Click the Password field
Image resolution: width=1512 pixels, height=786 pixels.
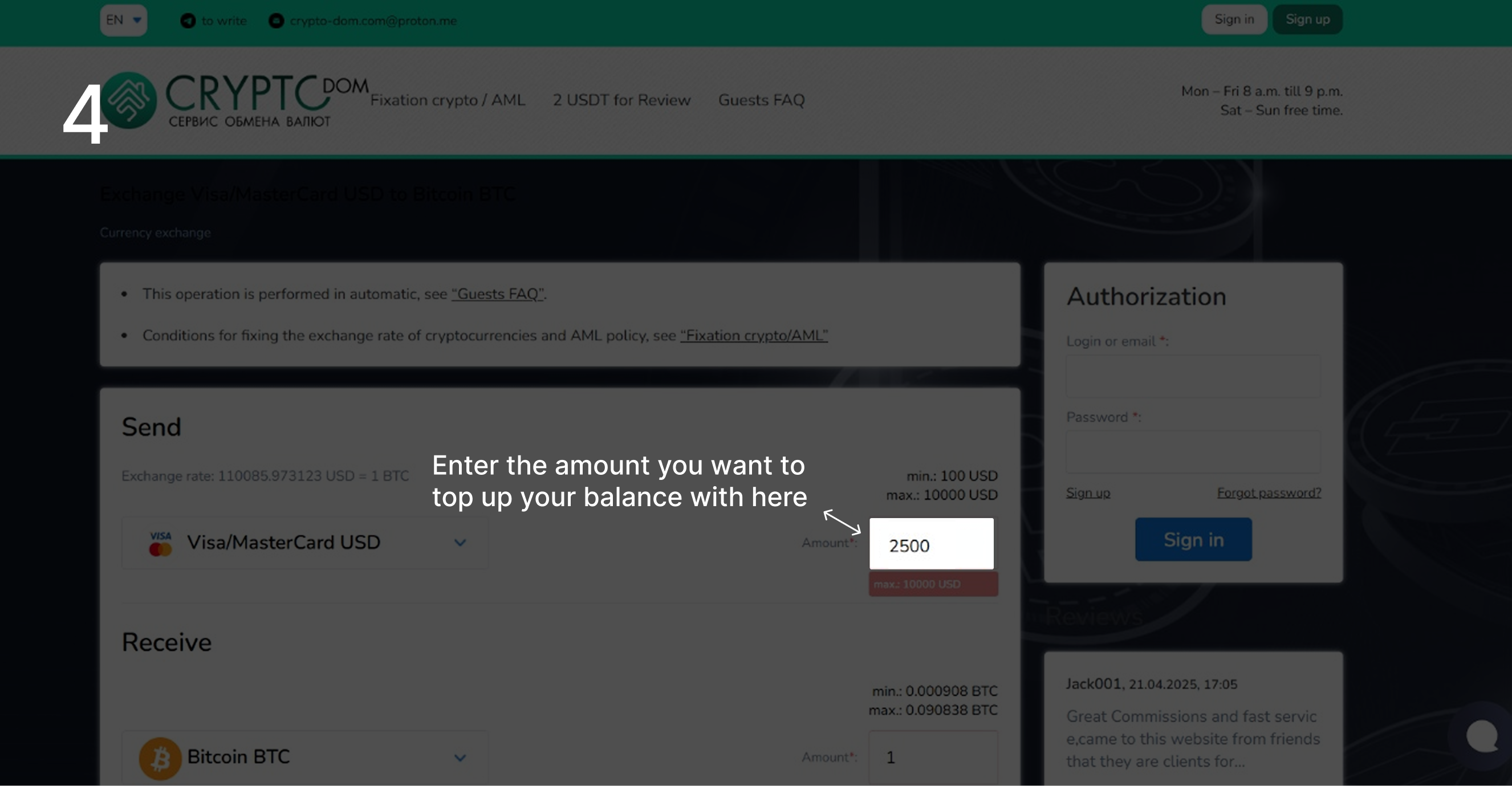tap(1193, 452)
